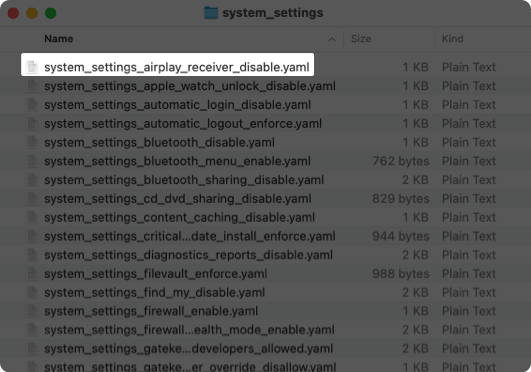Select system_settings_gateke...developers_allowed.yaml
This screenshot has width=531, height=372.
pyautogui.click(x=189, y=349)
